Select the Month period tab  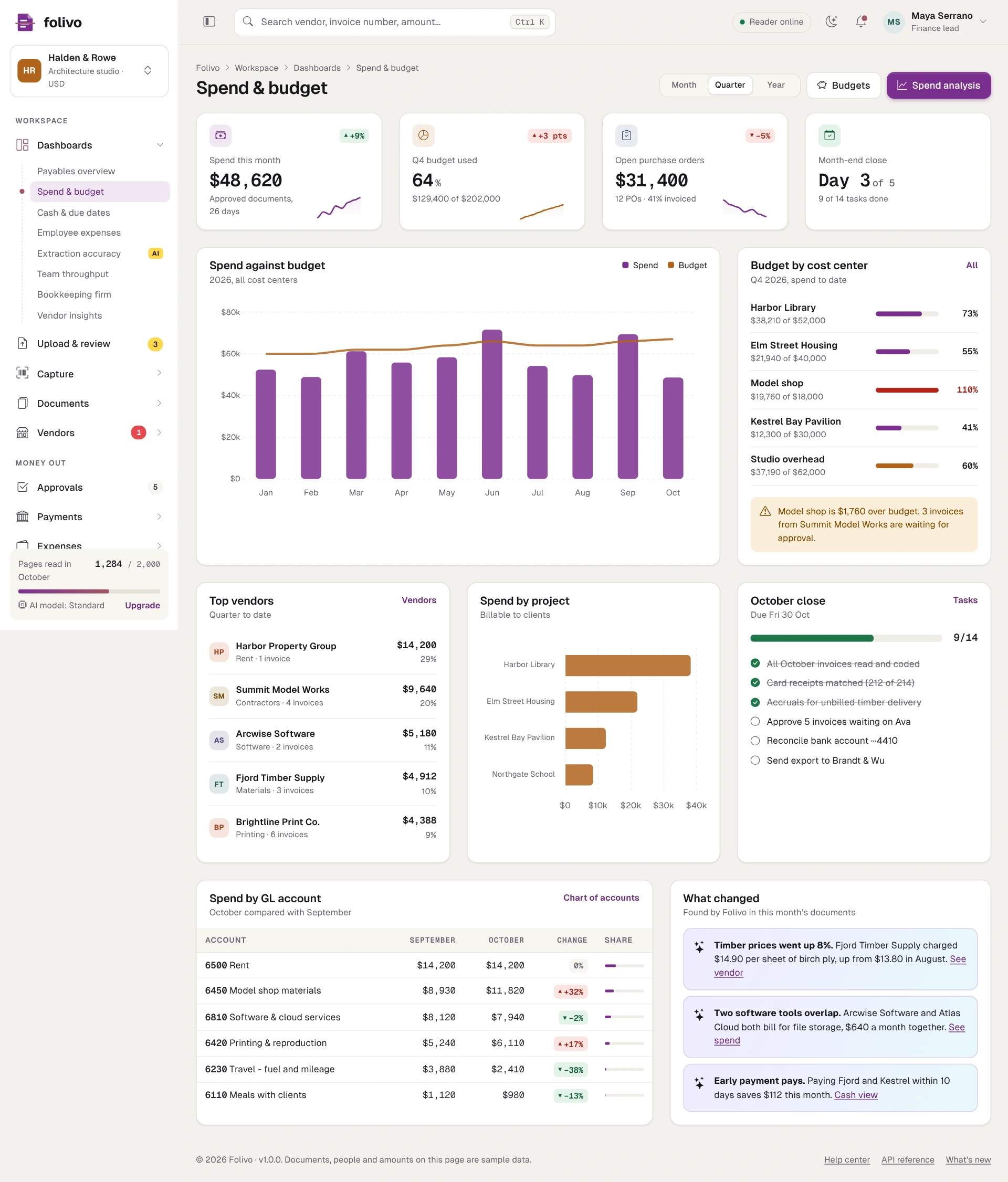[x=684, y=85]
